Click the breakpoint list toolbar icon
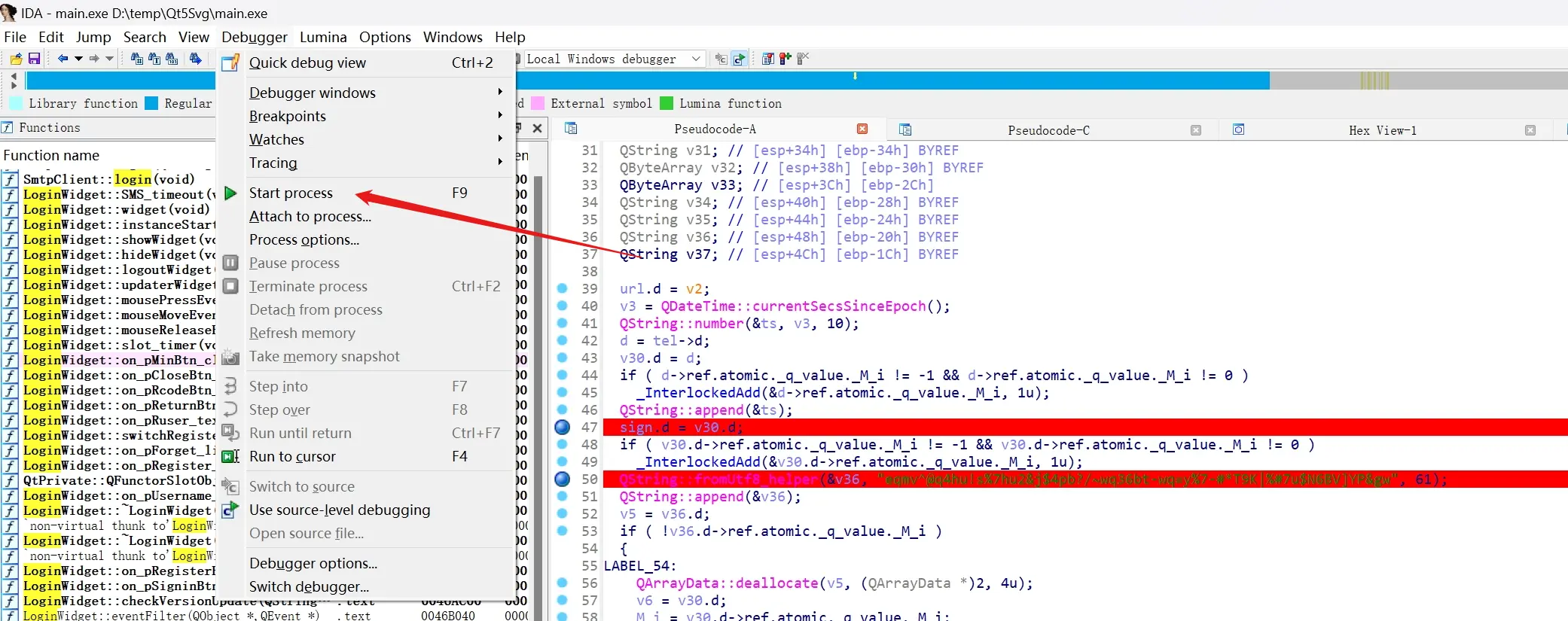The height and width of the screenshot is (621, 1568). pyautogui.click(x=768, y=59)
